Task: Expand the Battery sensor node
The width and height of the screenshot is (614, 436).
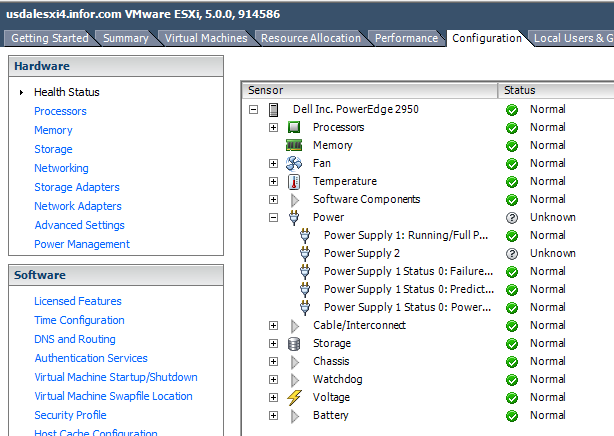Action: click(273, 416)
